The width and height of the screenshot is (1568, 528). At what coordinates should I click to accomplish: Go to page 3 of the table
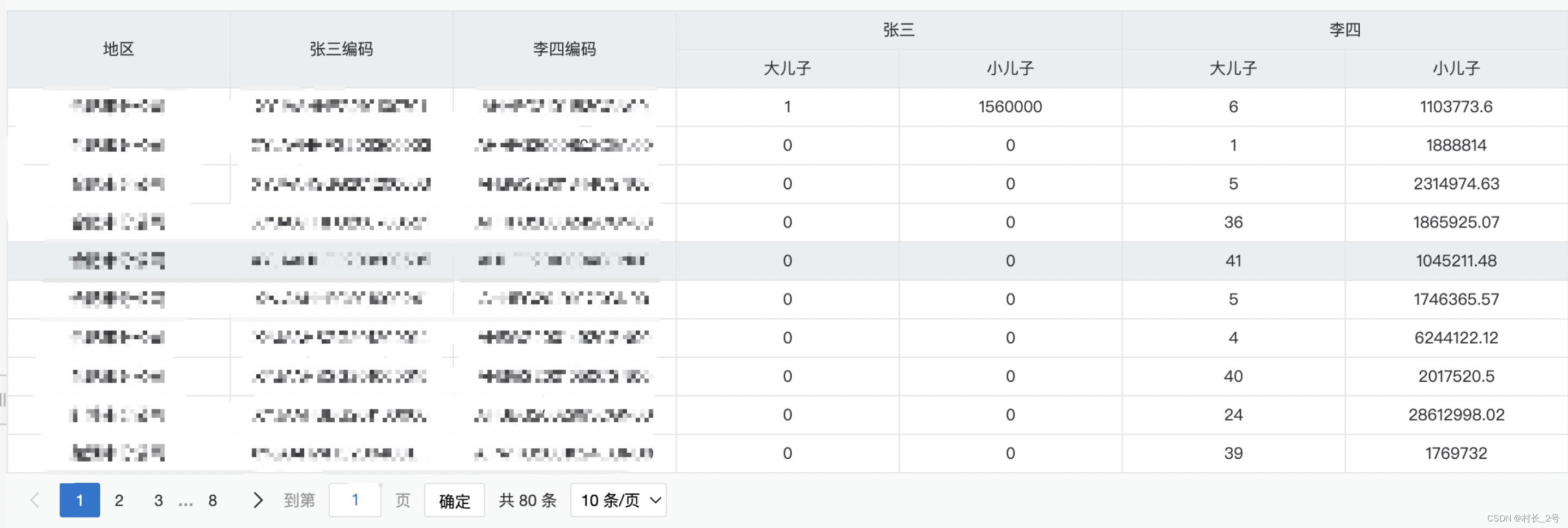click(x=158, y=500)
